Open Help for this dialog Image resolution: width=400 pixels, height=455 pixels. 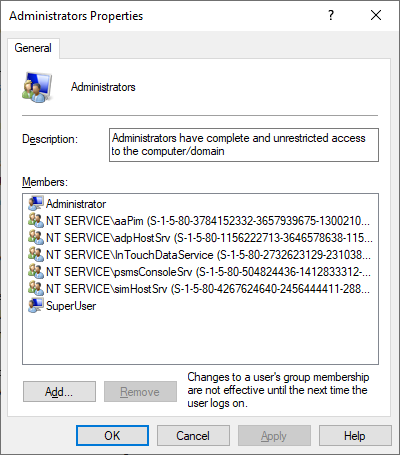(355, 435)
